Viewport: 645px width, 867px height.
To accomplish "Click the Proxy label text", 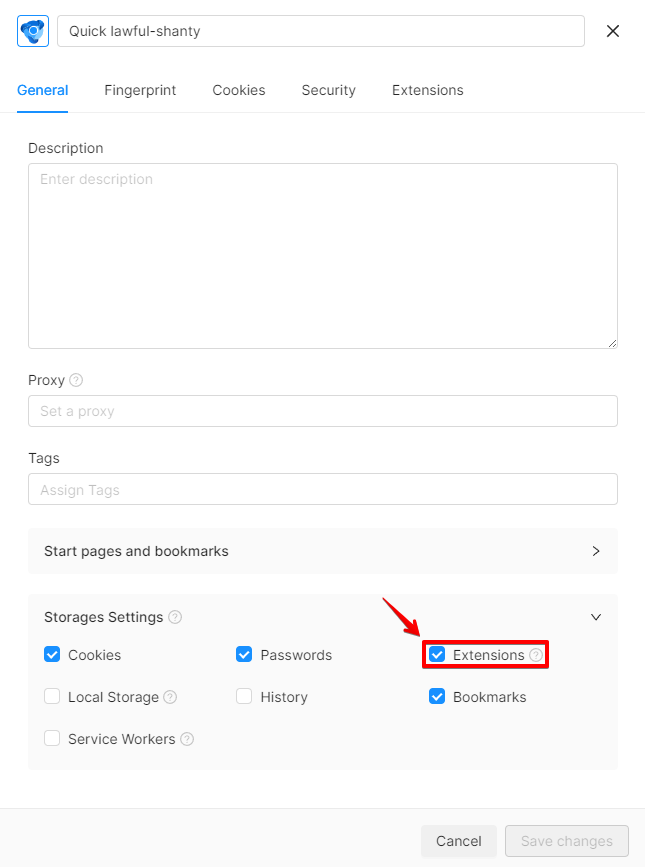I will click(46, 380).
